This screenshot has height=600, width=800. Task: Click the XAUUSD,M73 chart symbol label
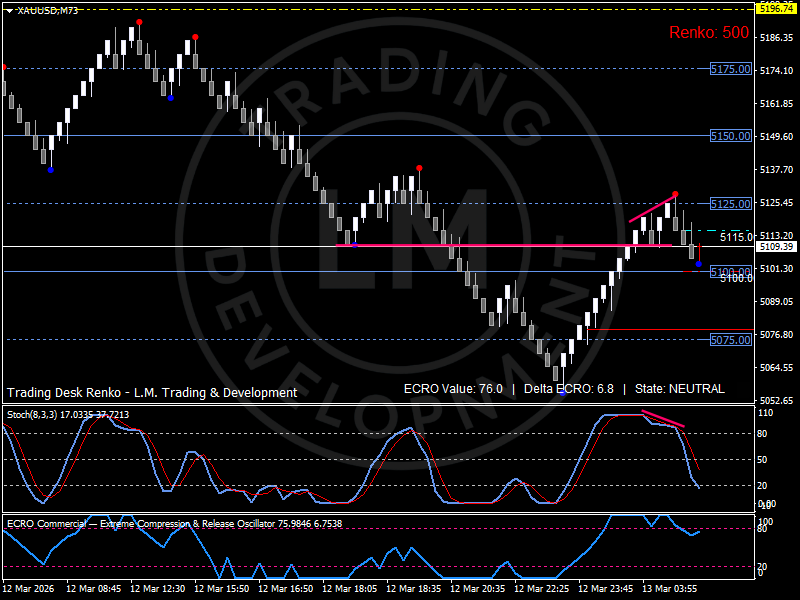[47, 10]
